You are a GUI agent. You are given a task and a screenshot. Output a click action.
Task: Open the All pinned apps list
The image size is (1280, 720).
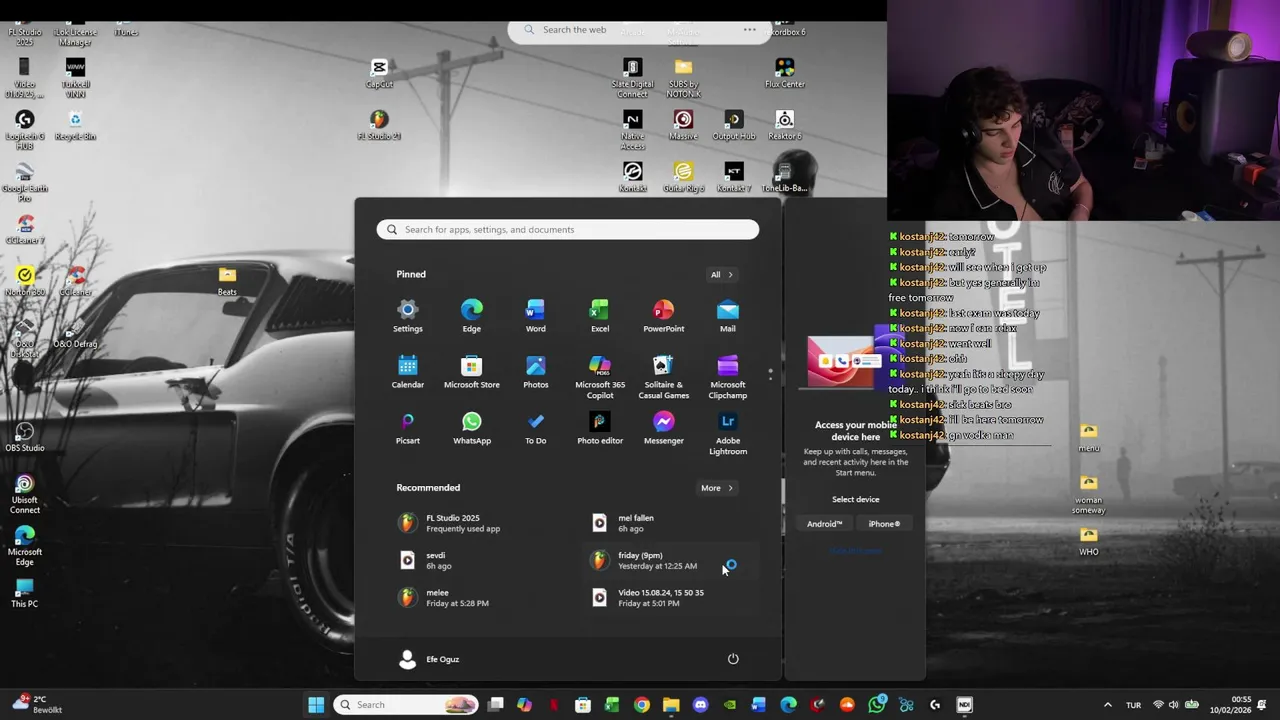click(x=723, y=274)
